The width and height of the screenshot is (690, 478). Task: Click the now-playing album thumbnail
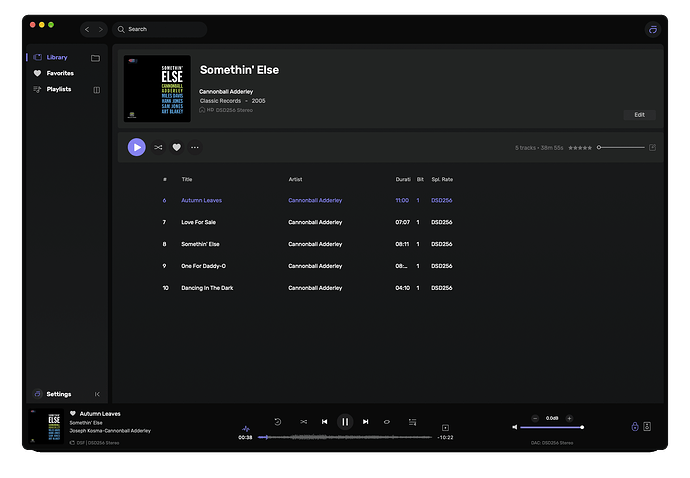46,427
